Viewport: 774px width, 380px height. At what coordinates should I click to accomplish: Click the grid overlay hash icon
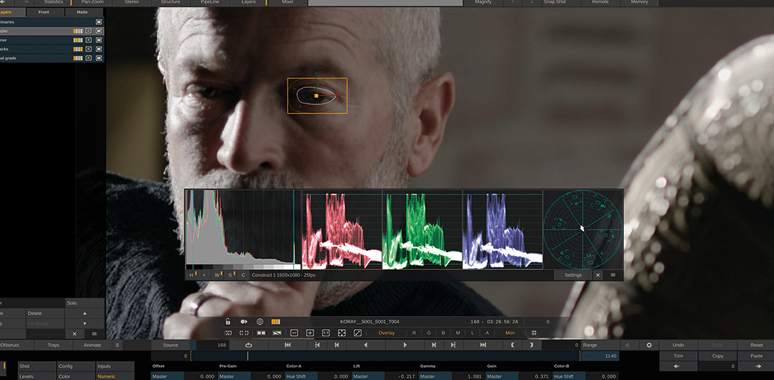pos(534,333)
